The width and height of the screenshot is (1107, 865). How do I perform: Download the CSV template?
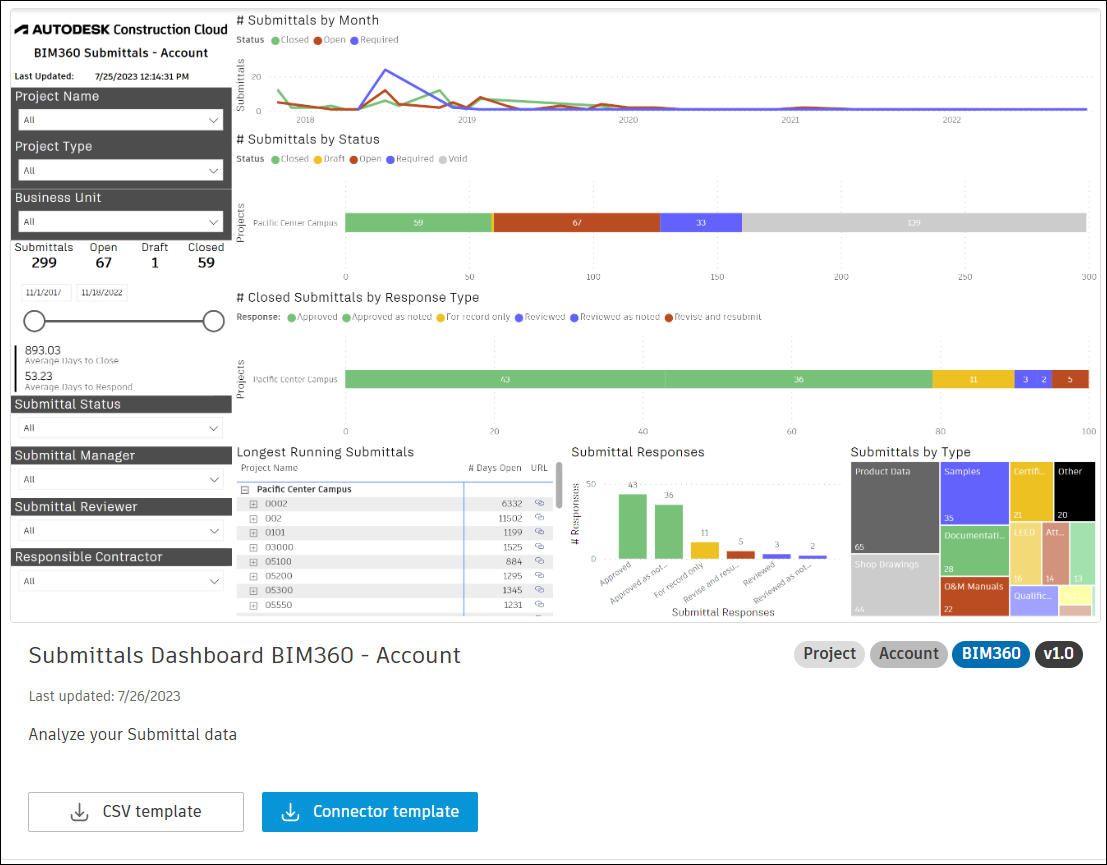click(x=136, y=811)
